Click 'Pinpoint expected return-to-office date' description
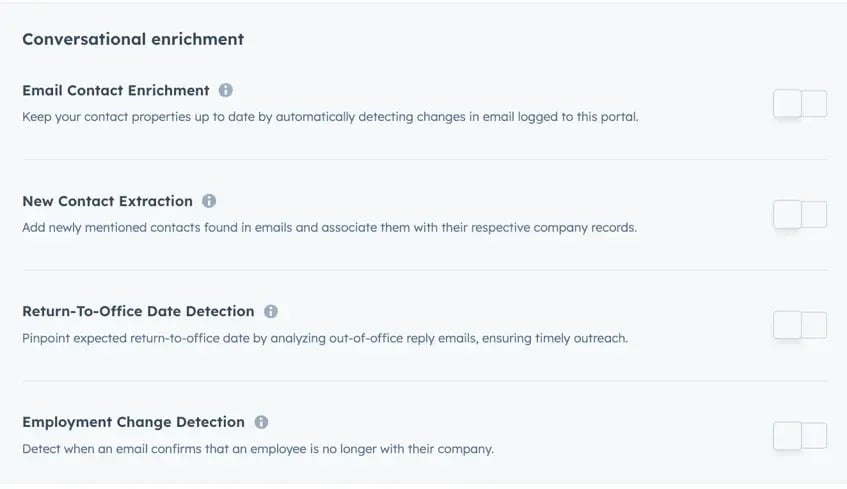Viewport: 847px width, 489px height. point(325,338)
